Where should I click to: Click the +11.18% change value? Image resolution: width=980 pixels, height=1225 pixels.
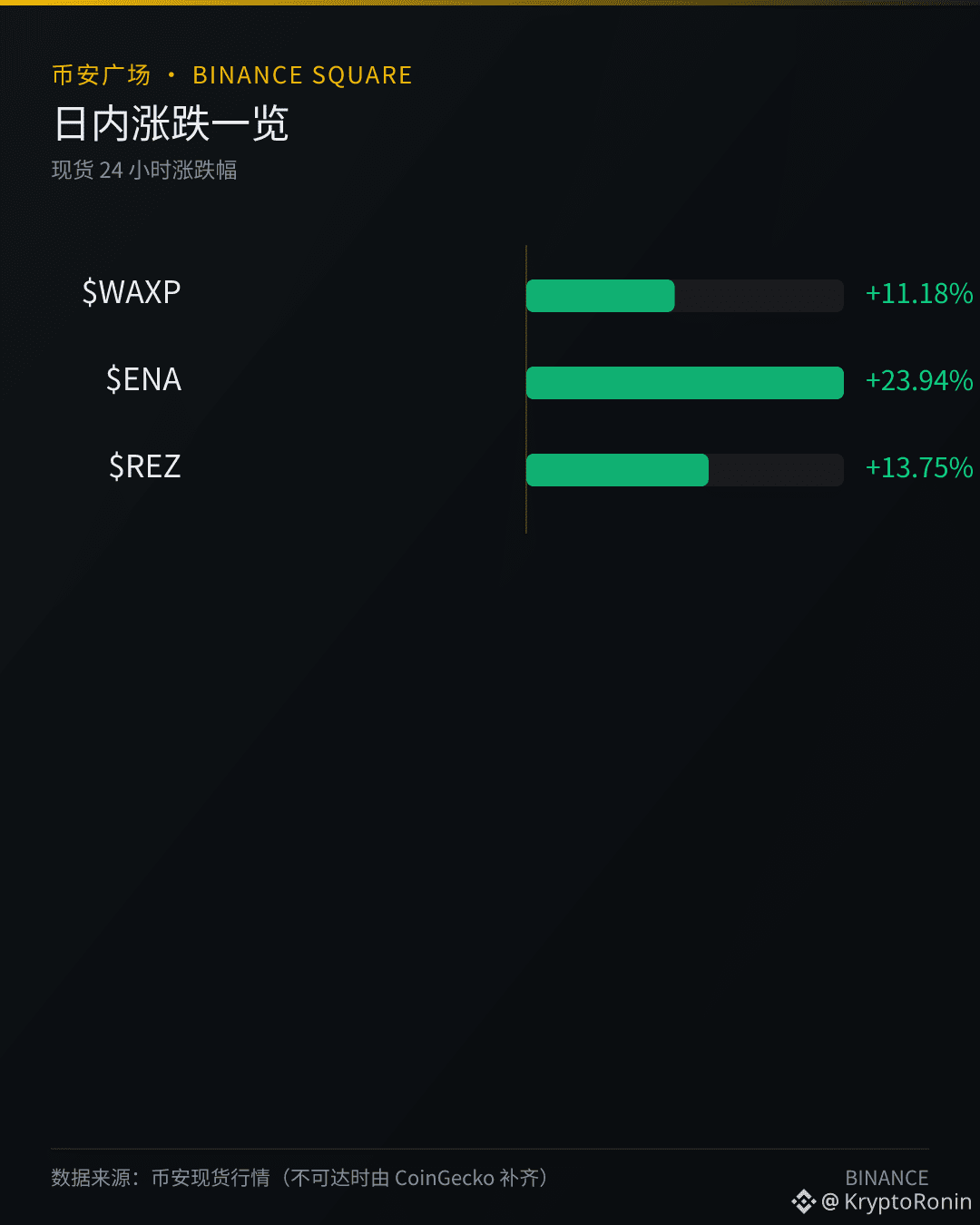pos(919,293)
